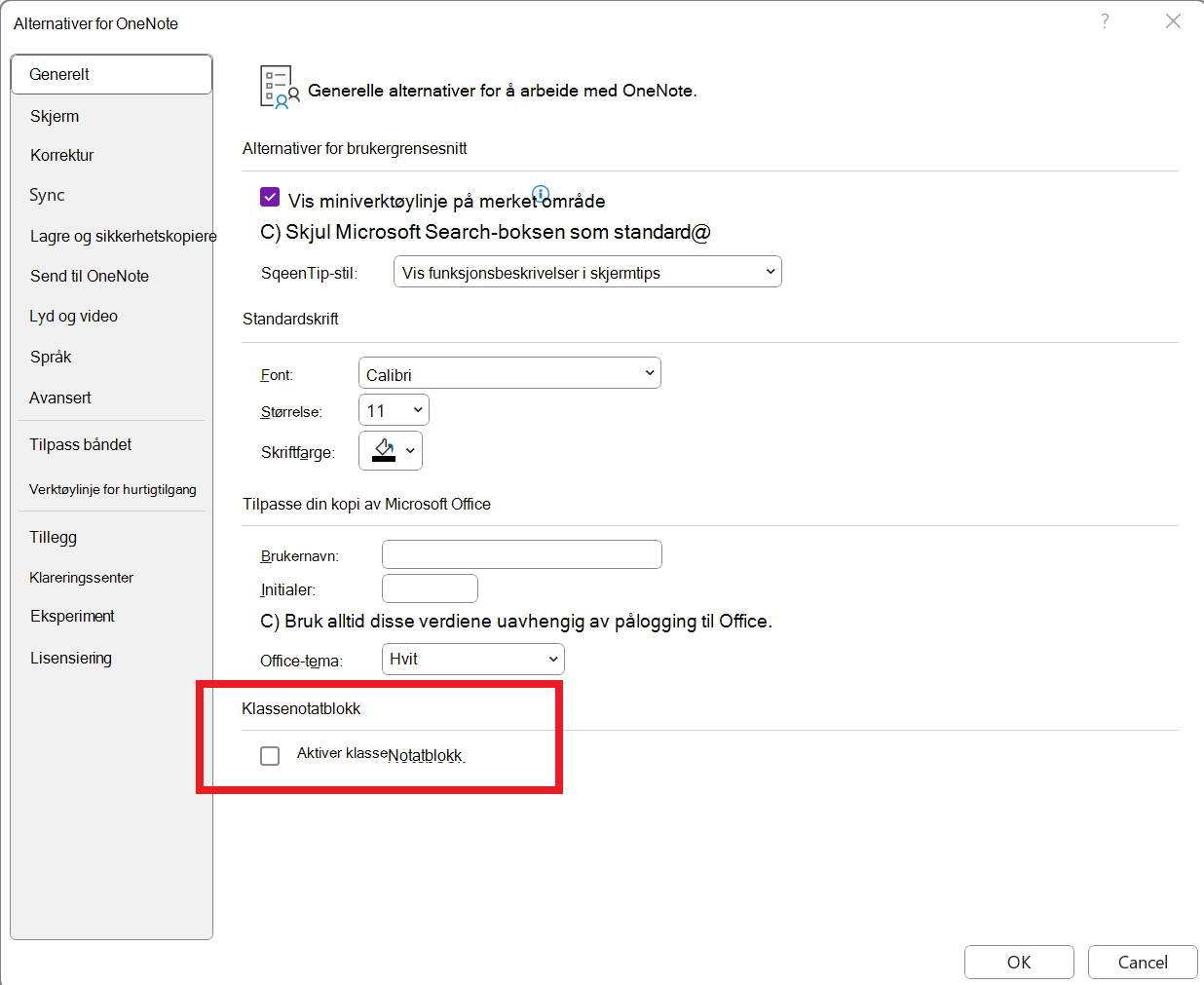Screen dimensions: 1204x985
Task: Click the Help question mark button
Action: click(1105, 21)
